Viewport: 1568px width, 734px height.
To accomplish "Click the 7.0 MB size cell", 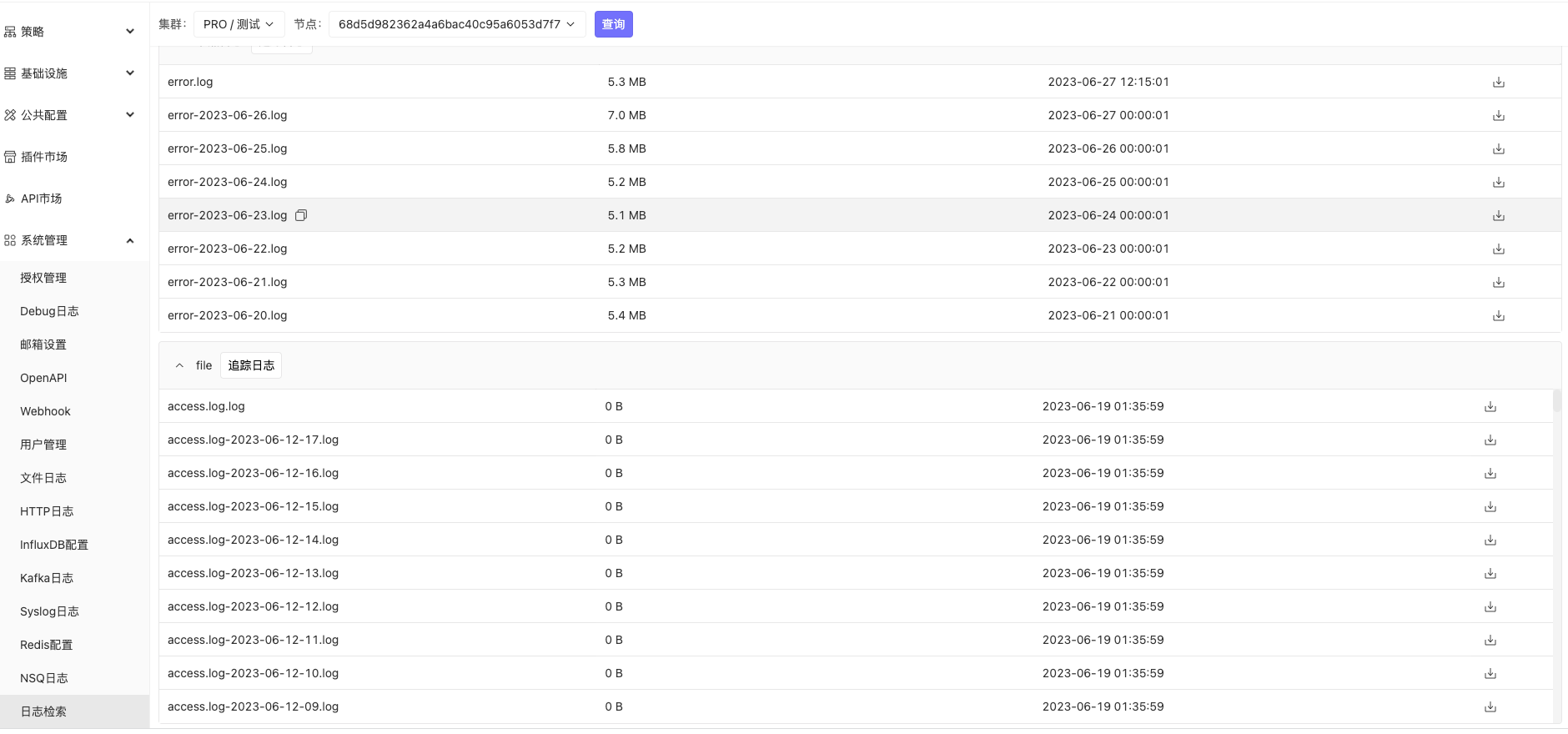I will [x=627, y=115].
